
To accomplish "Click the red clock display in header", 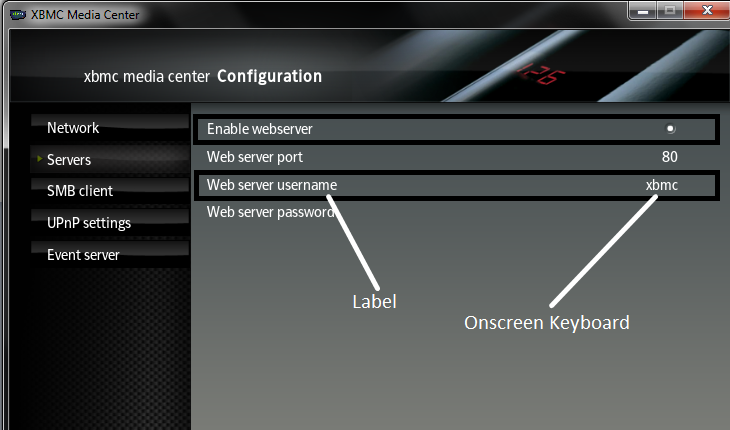I will (541, 74).
